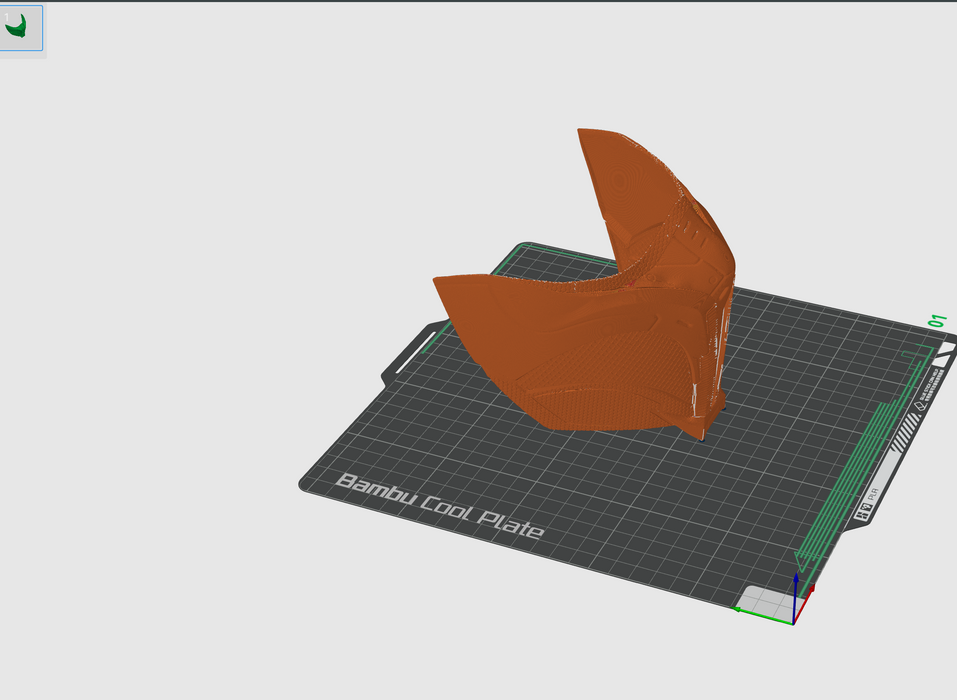Click the green 01 plate number label
This screenshot has width=957, height=700.
(937, 321)
